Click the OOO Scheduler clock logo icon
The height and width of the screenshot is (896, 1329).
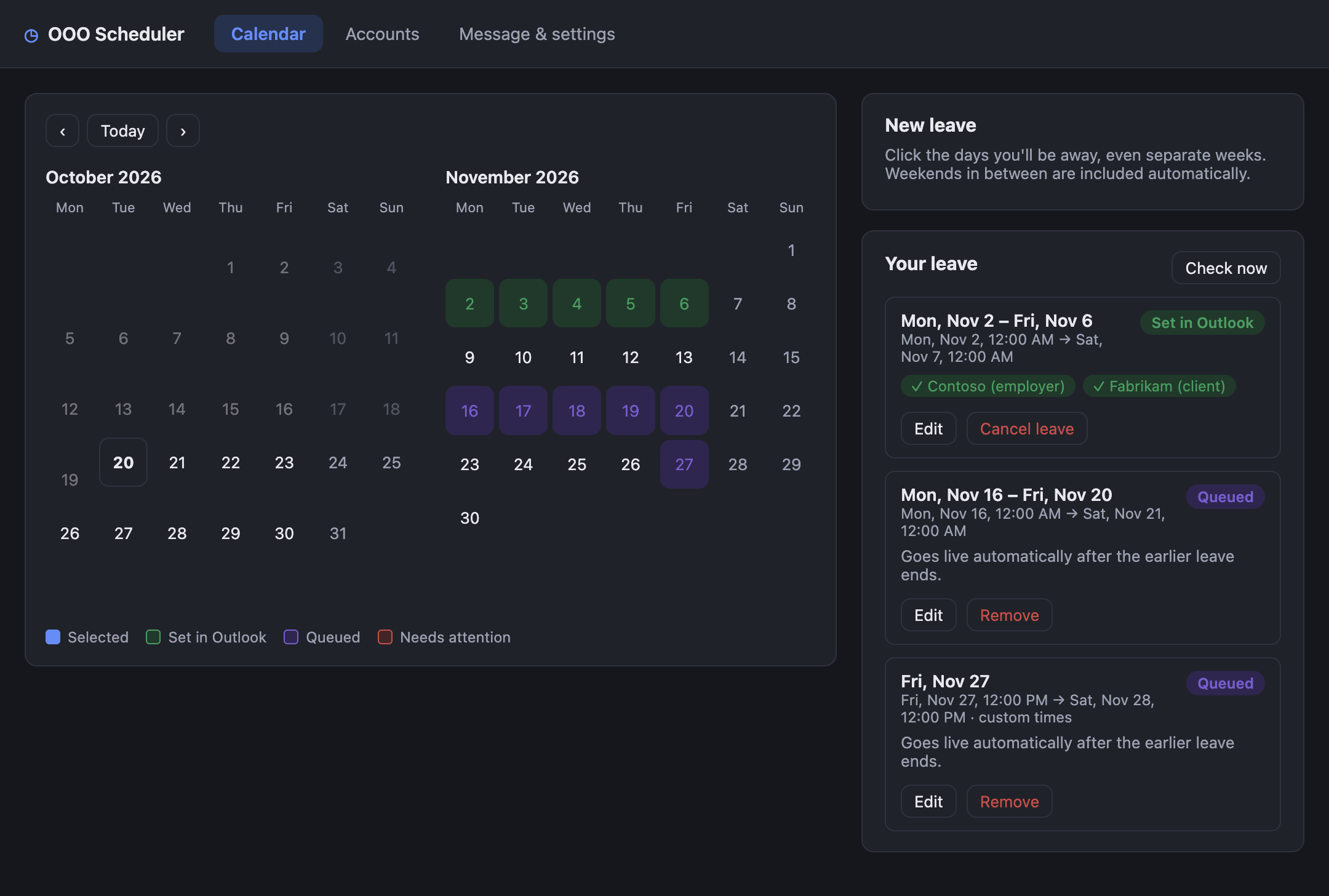click(31, 36)
